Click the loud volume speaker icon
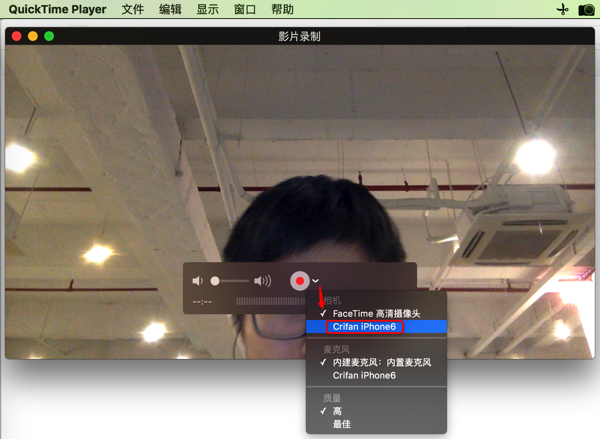Viewport: 600px width, 439px height. click(262, 281)
